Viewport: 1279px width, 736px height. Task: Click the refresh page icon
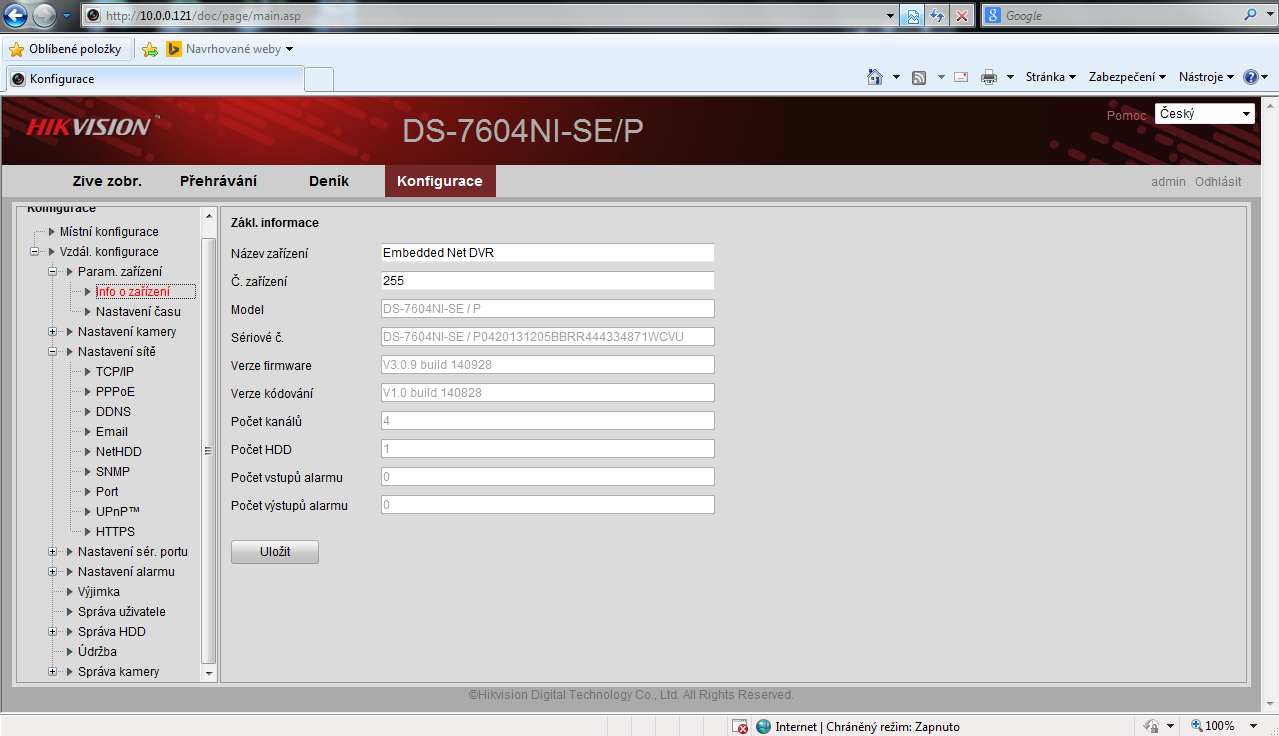937,16
